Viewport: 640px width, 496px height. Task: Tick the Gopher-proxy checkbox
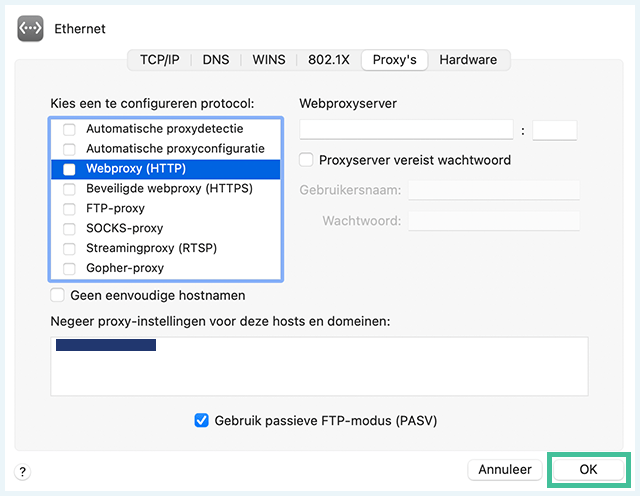69,269
